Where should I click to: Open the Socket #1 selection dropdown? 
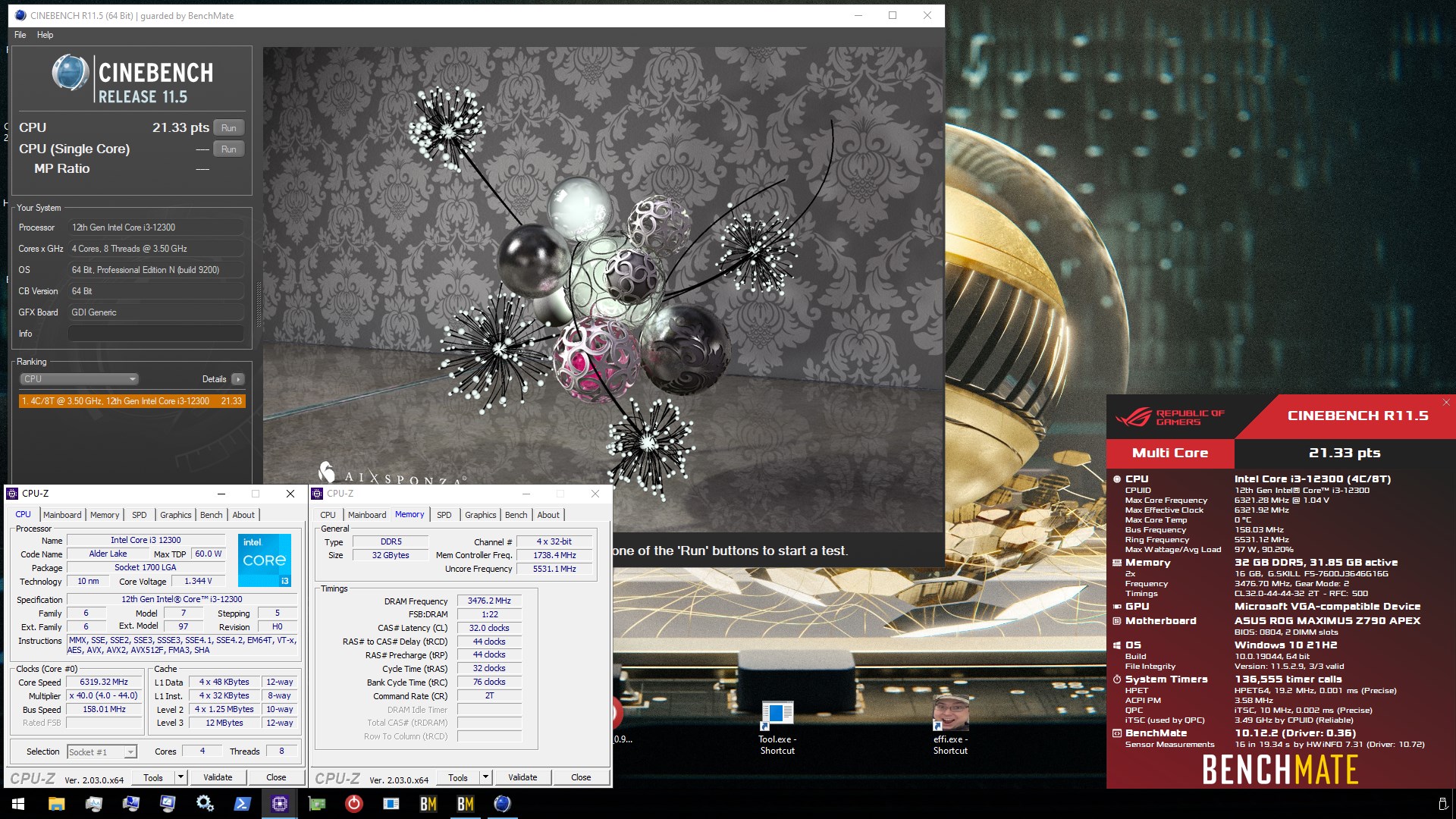coord(102,752)
